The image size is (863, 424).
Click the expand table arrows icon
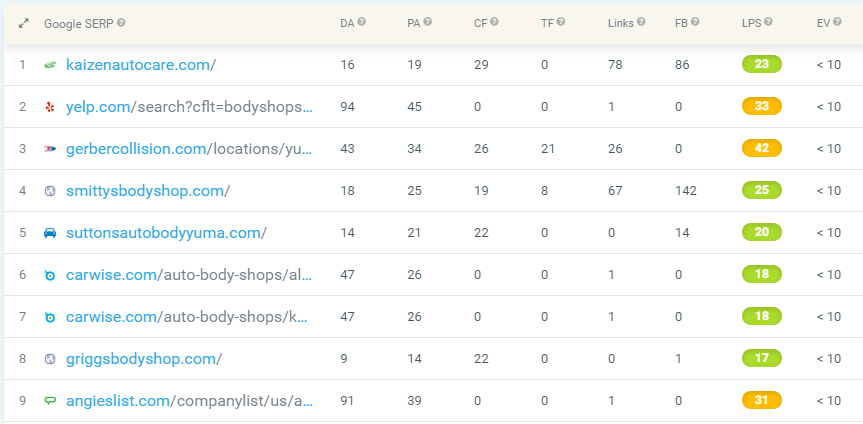(x=24, y=24)
